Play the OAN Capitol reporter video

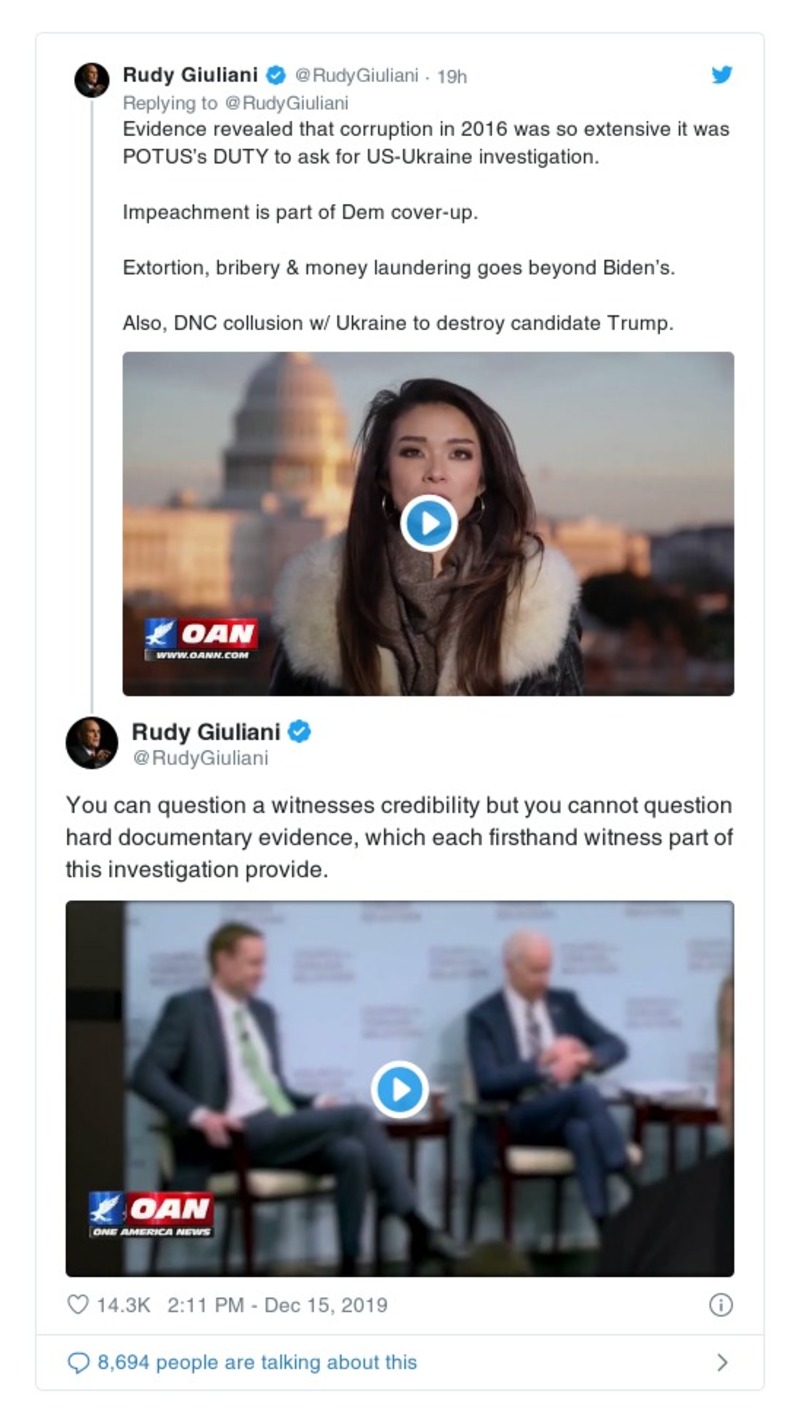[429, 523]
